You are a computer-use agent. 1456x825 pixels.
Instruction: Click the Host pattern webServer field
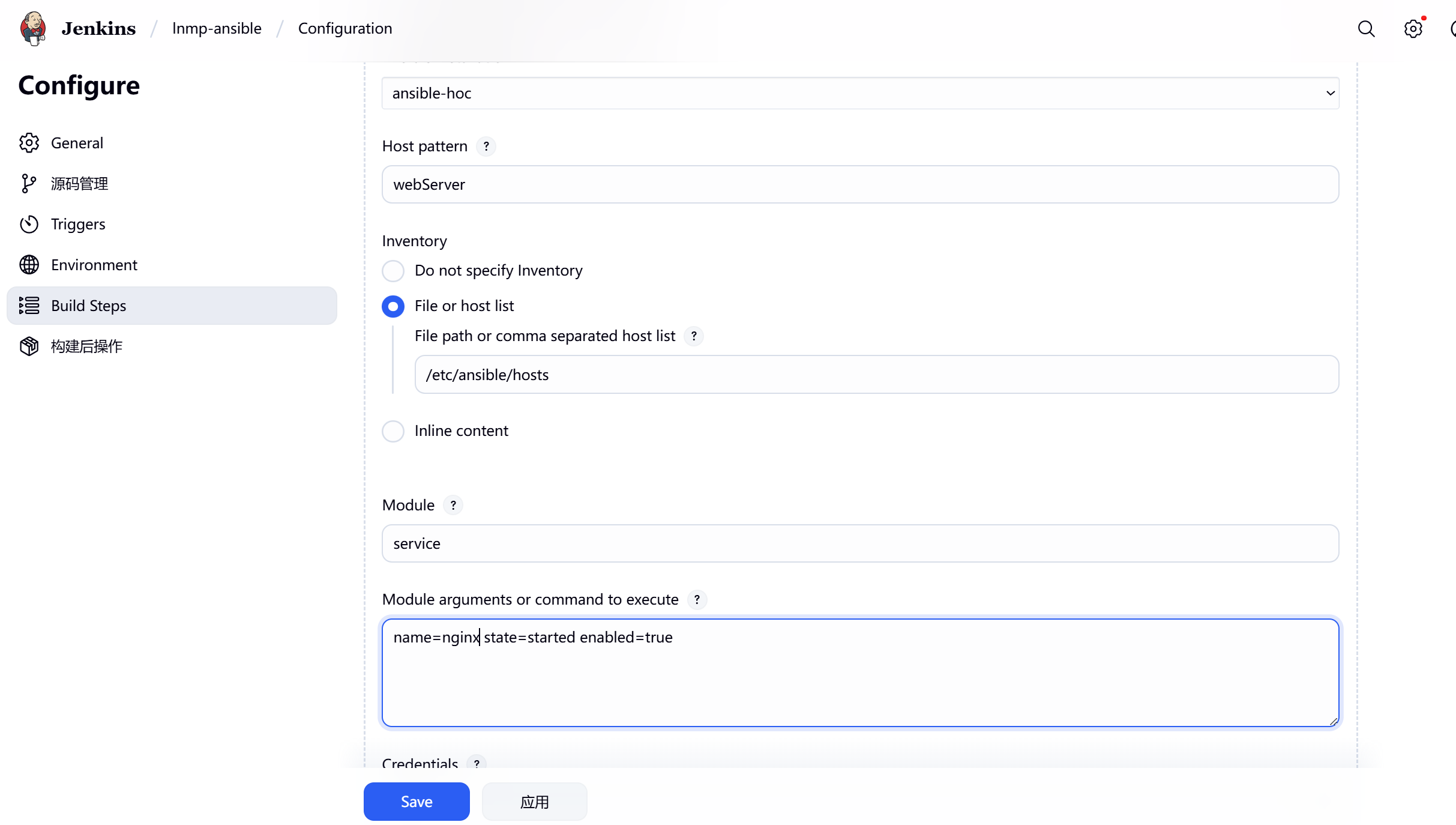860,184
